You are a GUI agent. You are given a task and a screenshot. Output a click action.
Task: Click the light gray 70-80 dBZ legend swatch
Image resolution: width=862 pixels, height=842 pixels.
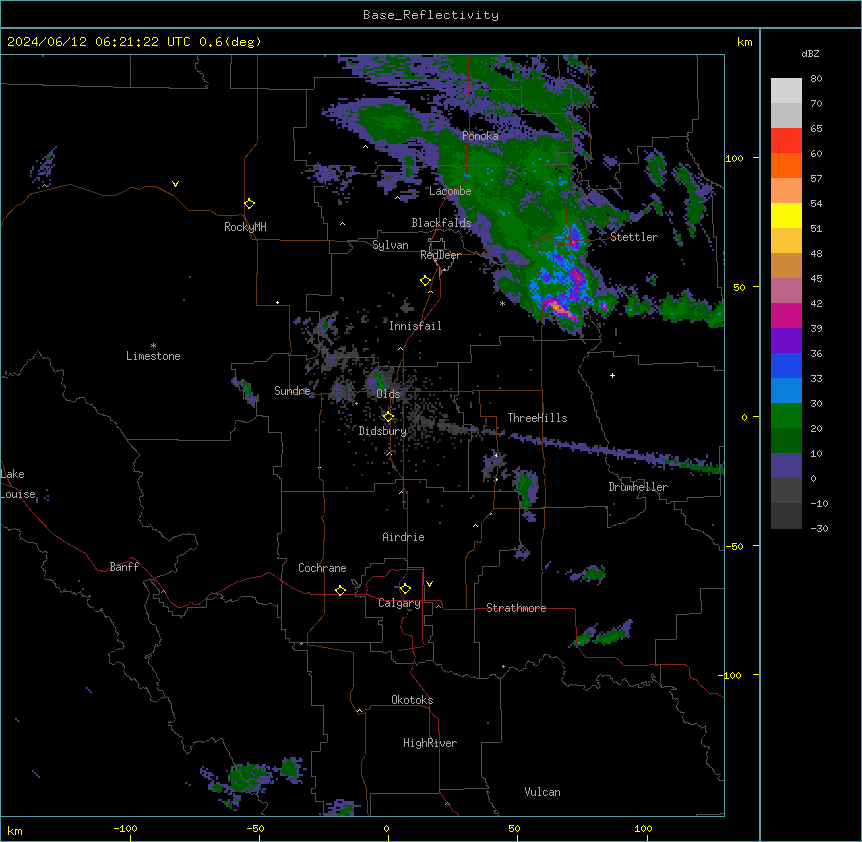[786, 91]
